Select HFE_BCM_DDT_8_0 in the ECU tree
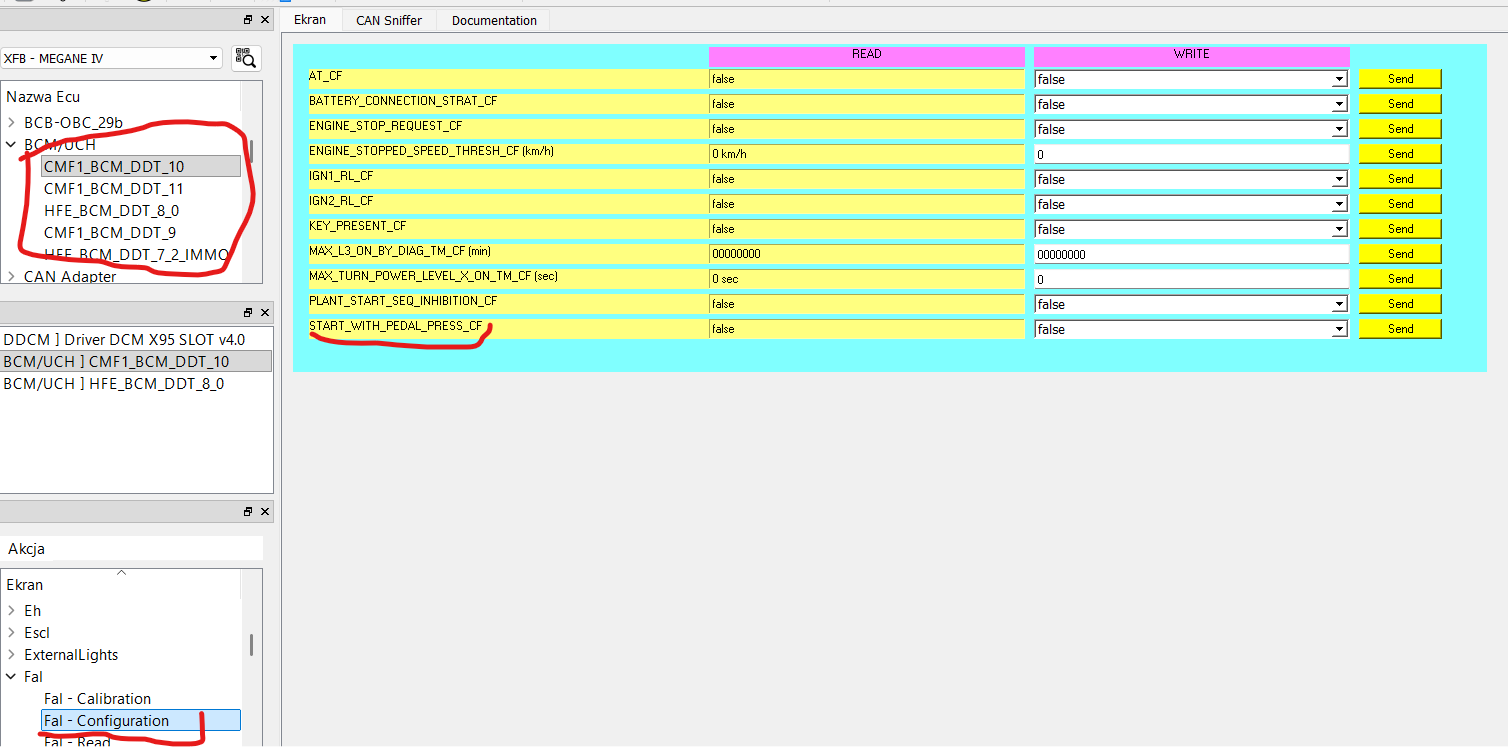The image size is (1508, 748). pos(111,211)
